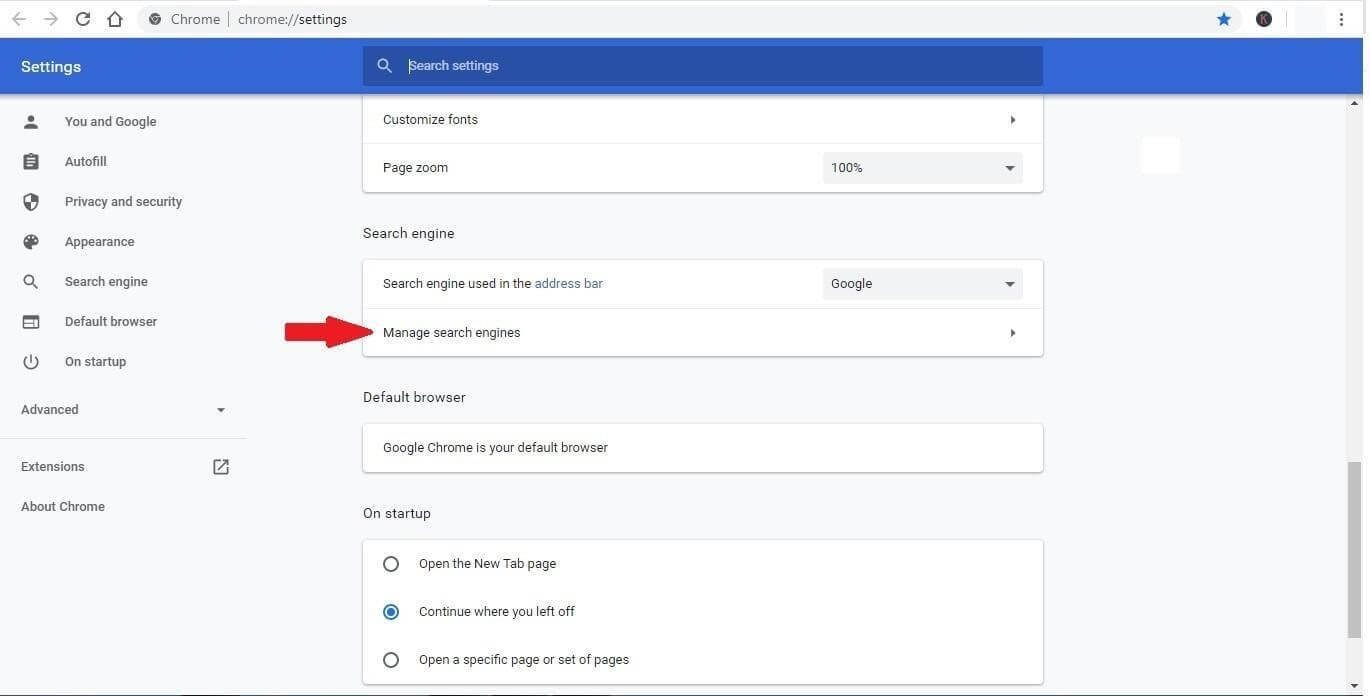The width and height of the screenshot is (1370, 696).
Task: Expand the Advanced settings section
Action: pos(221,409)
